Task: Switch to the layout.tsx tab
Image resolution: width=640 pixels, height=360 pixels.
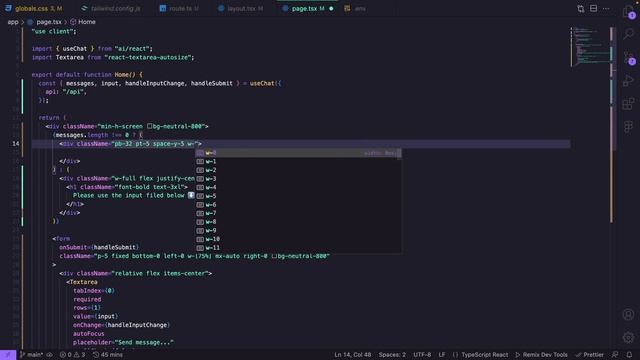Action: [x=241, y=8]
